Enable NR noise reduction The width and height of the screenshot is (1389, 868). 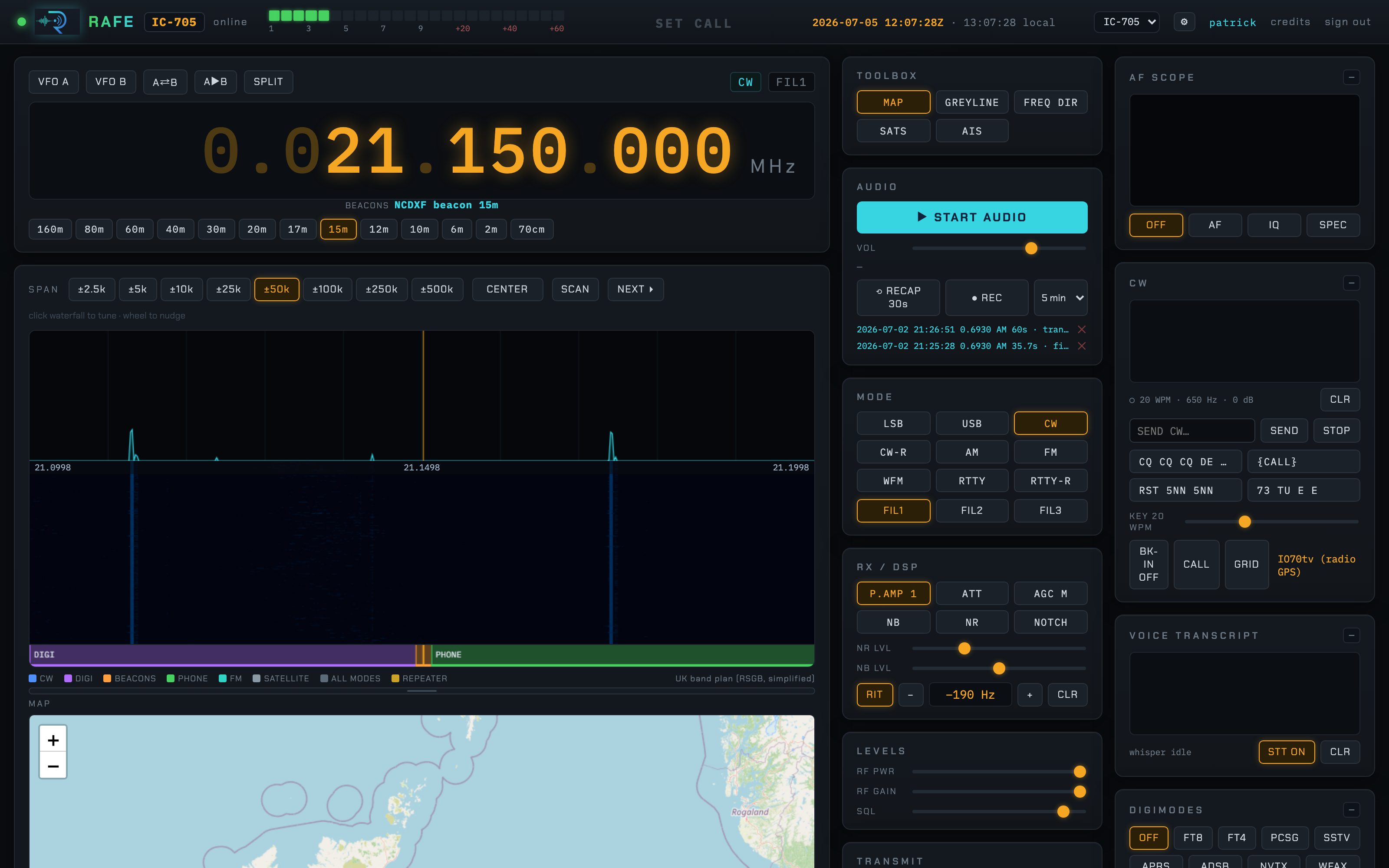coord(972,622)
